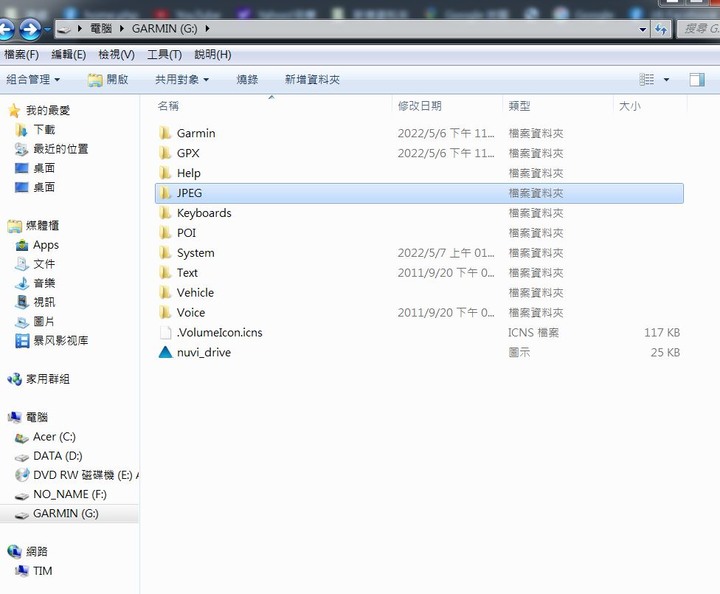Screen dimensions: 720x594
Task: Select the JPEG folder icon
Action: [x=165, y=193]
